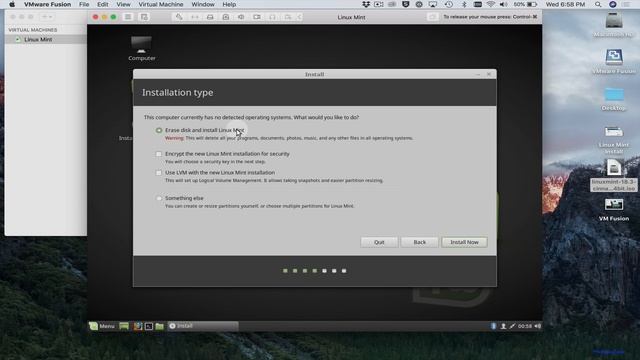
Task: Click VMware network arrows toolbar icon
Action: tap(195, 17)
